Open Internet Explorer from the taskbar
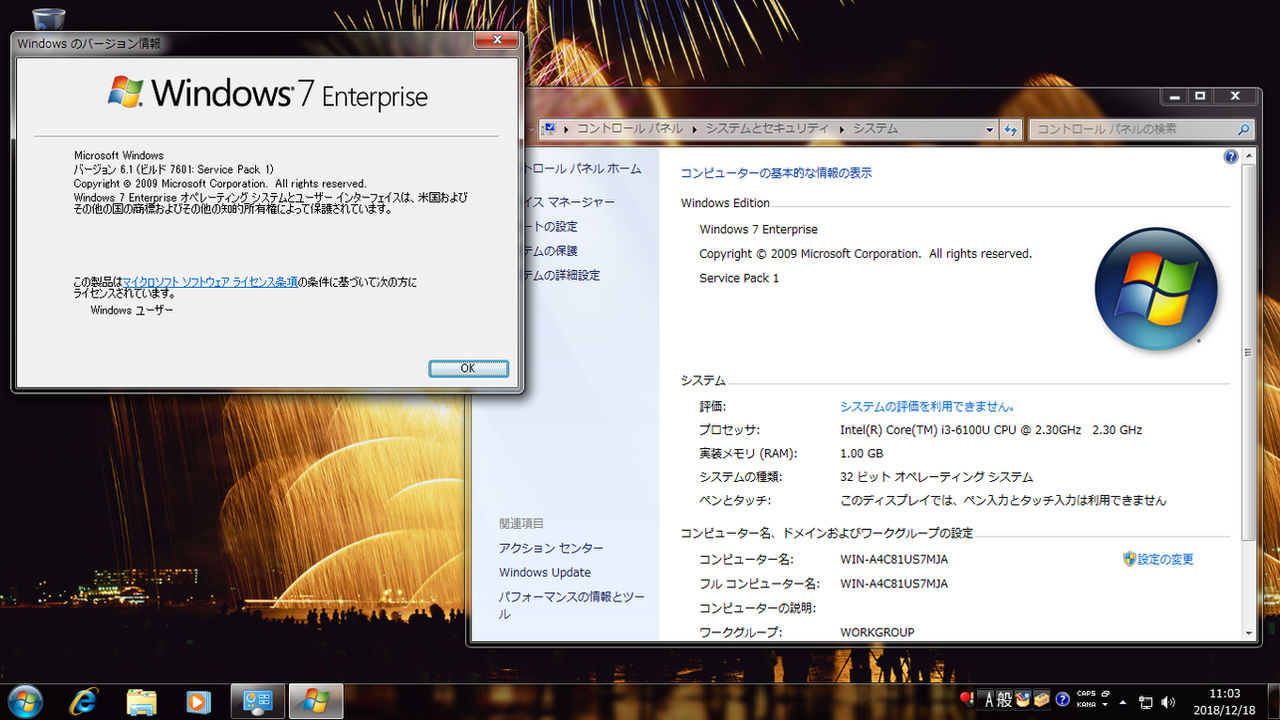Image resolution: width=1280 pixels, height=720 pixels. [x=83, y=702]
